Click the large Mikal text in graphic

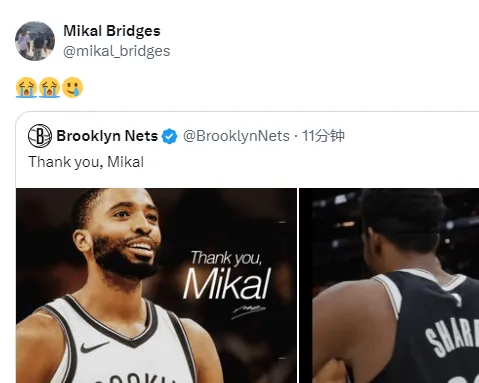pos(227,284)
